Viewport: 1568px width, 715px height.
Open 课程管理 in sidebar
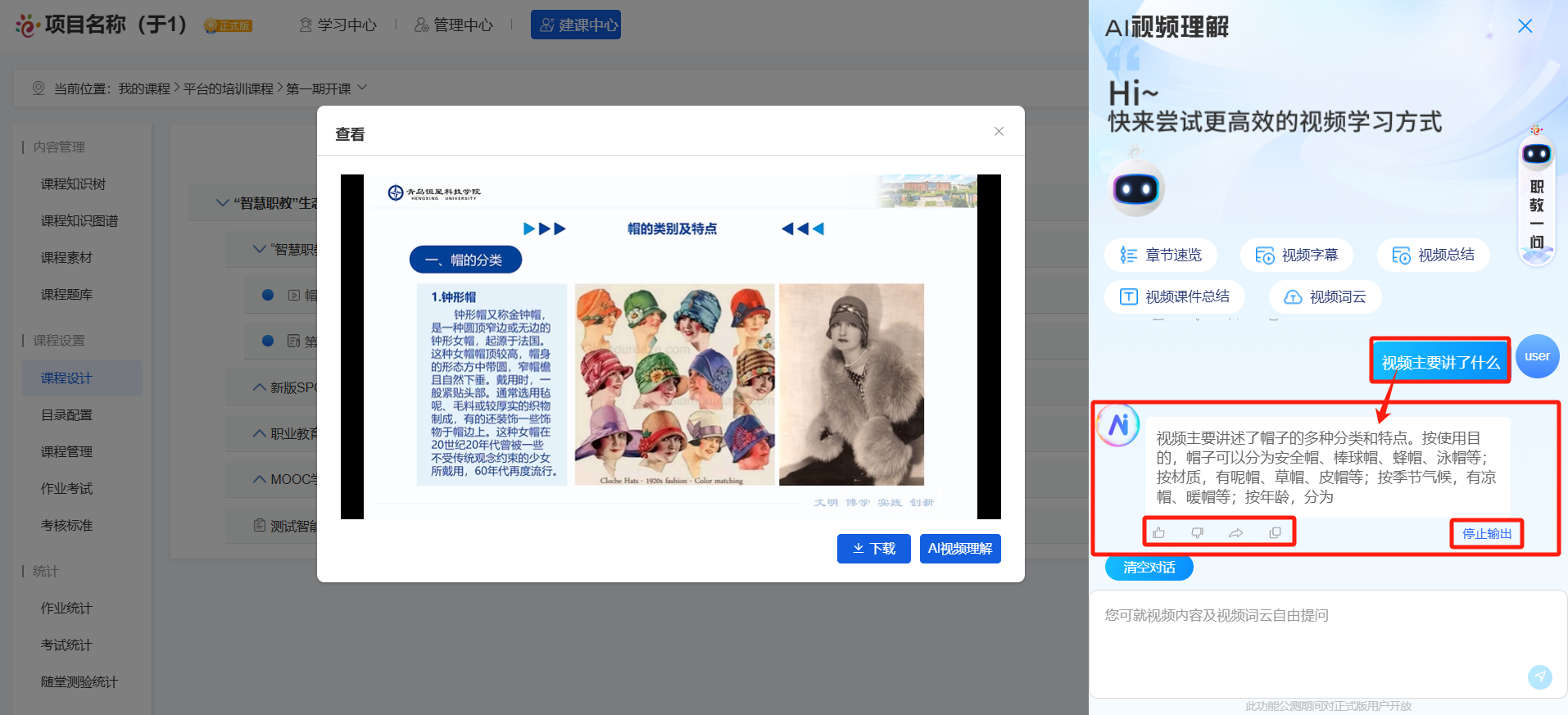(66, 452)
